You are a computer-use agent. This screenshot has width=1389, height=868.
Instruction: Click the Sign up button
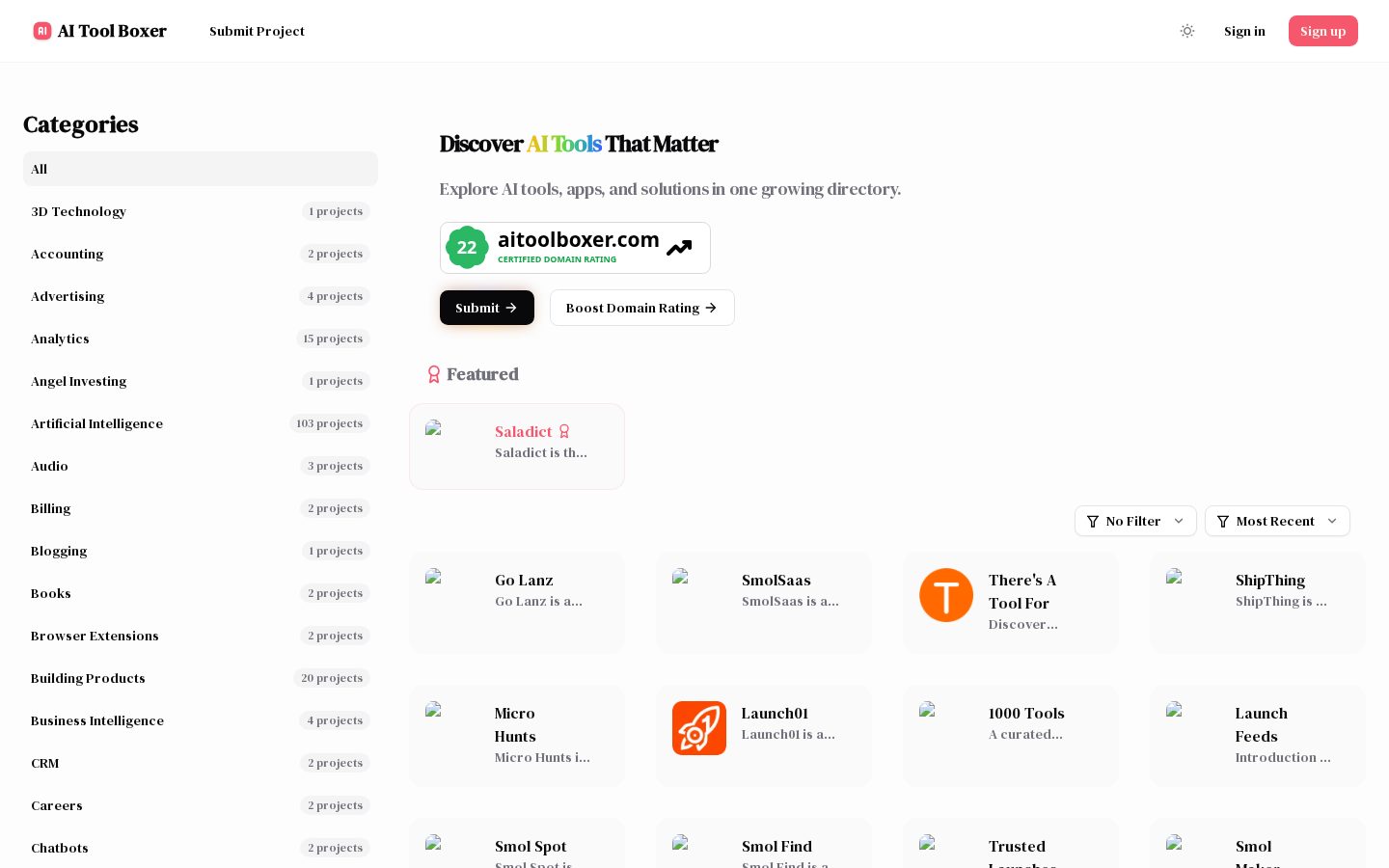click(1322, 31)
